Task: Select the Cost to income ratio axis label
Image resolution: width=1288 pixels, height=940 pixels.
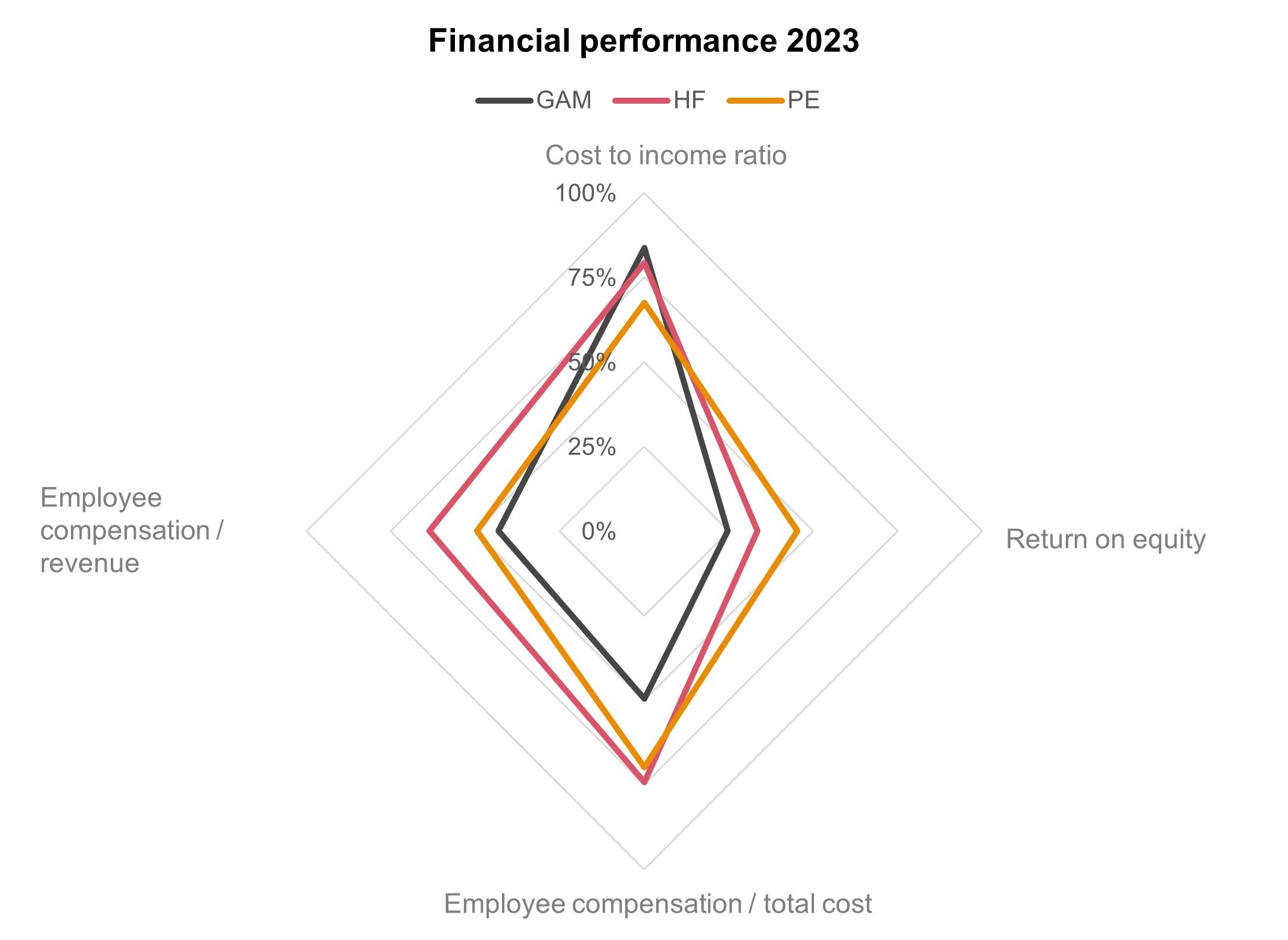Action: [666, 155]
